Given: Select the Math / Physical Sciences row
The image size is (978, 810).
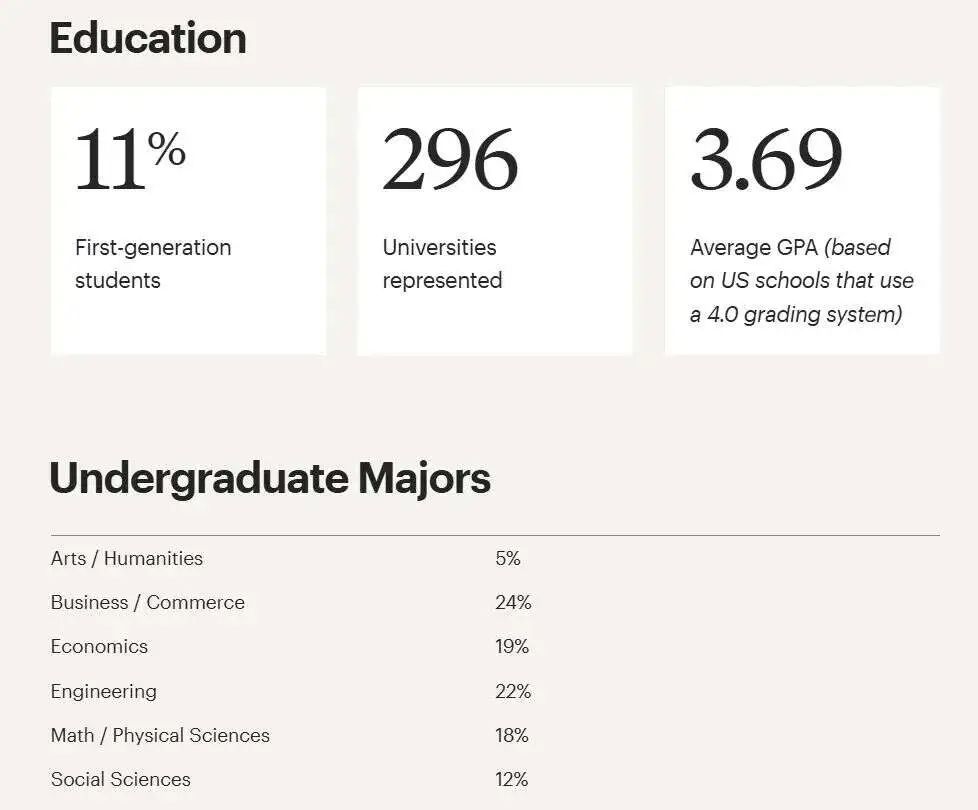Looking at the screenshot, I should click(495, 735).
